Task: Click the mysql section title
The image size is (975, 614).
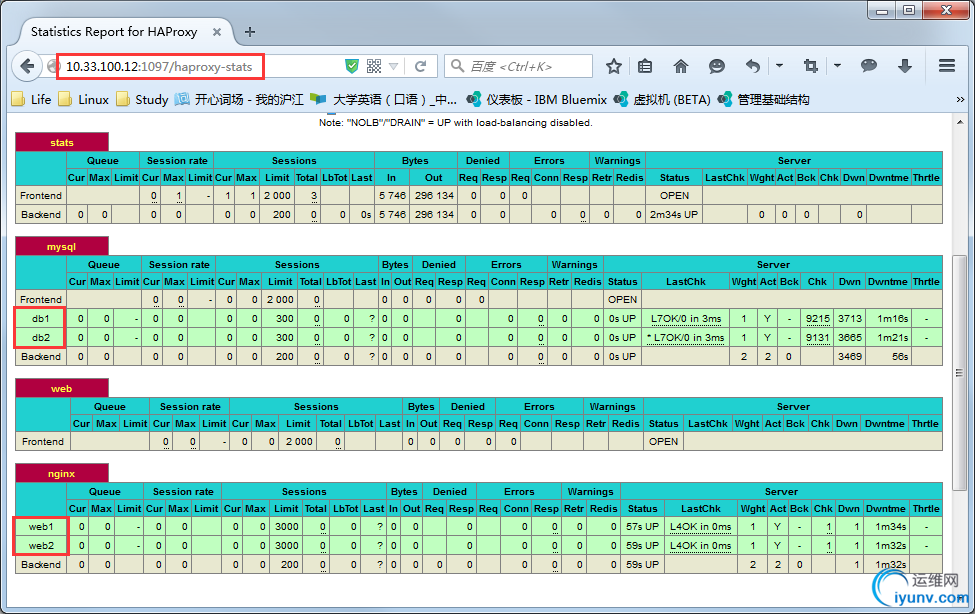Action: 62,246
